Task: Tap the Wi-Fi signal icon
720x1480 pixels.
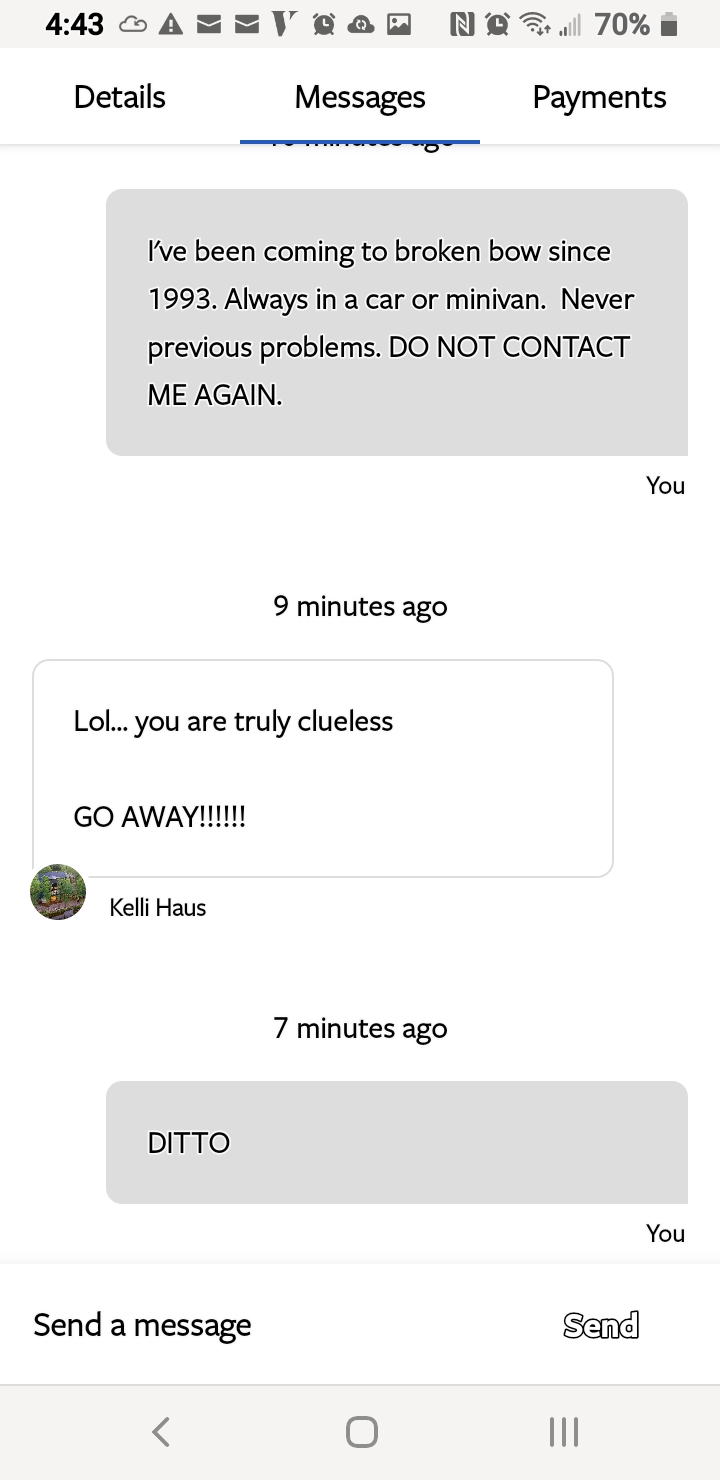Action: [534, 25]
